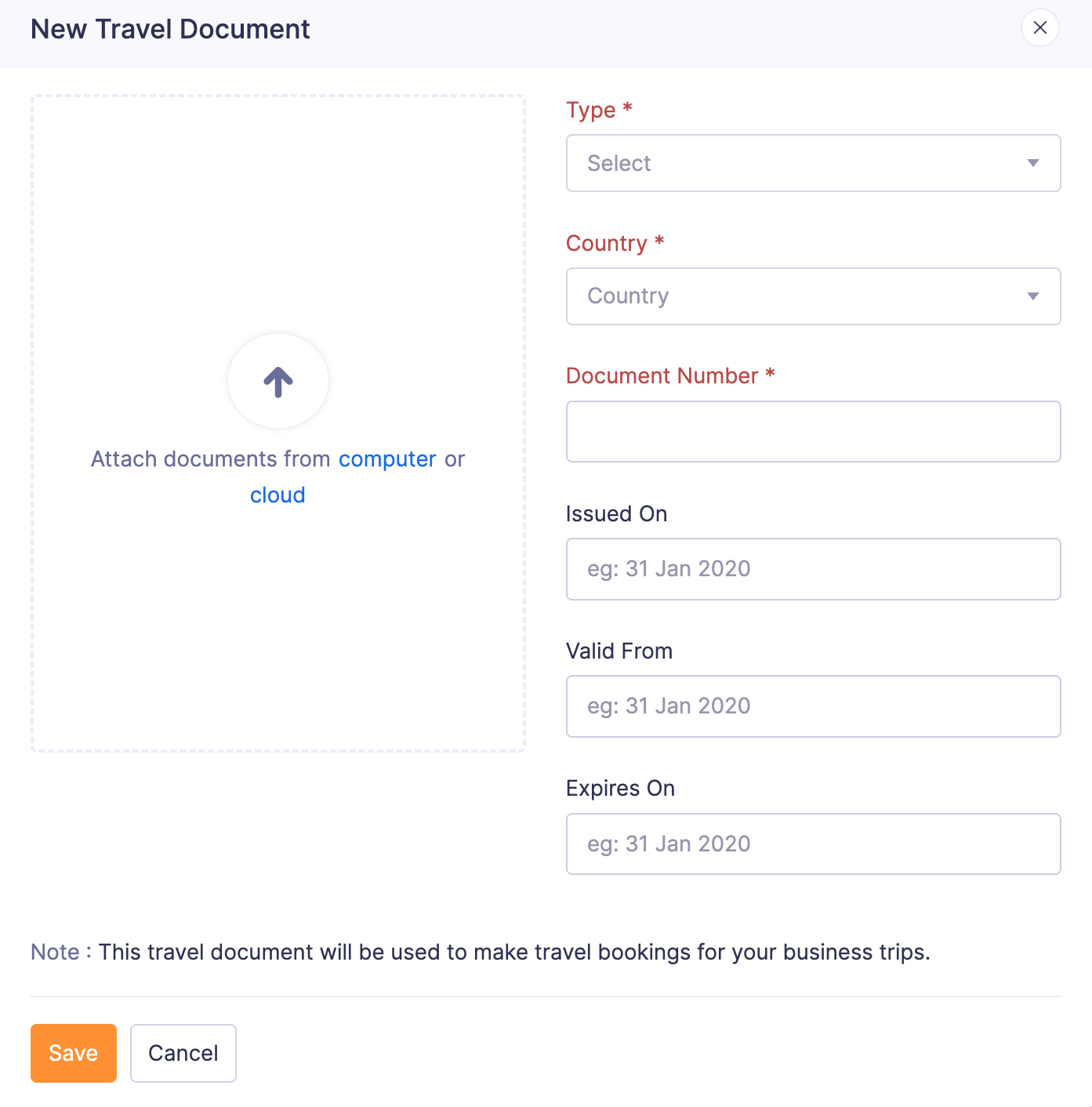The height and width of the screenshot is (1107, 1092).
Task: Save the new travel document
Action: coord(73,1053)
